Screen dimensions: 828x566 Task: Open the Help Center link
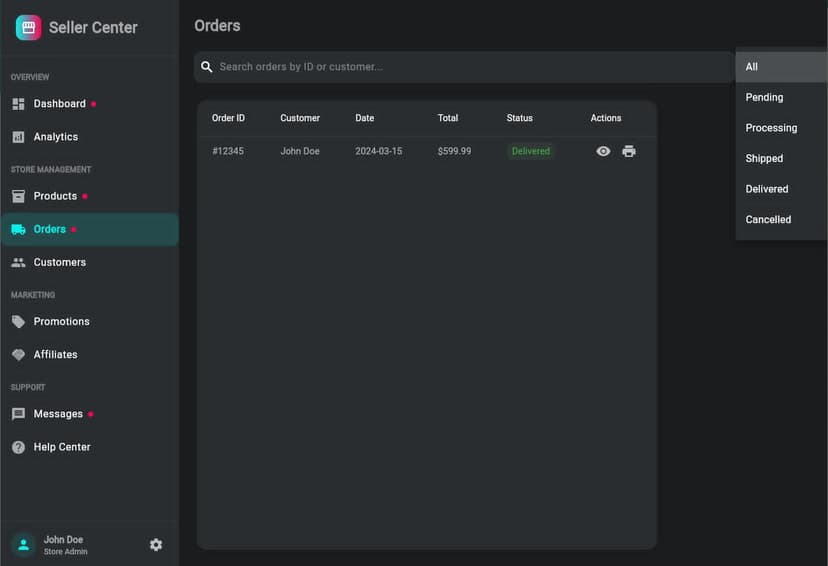pos(62,447)
